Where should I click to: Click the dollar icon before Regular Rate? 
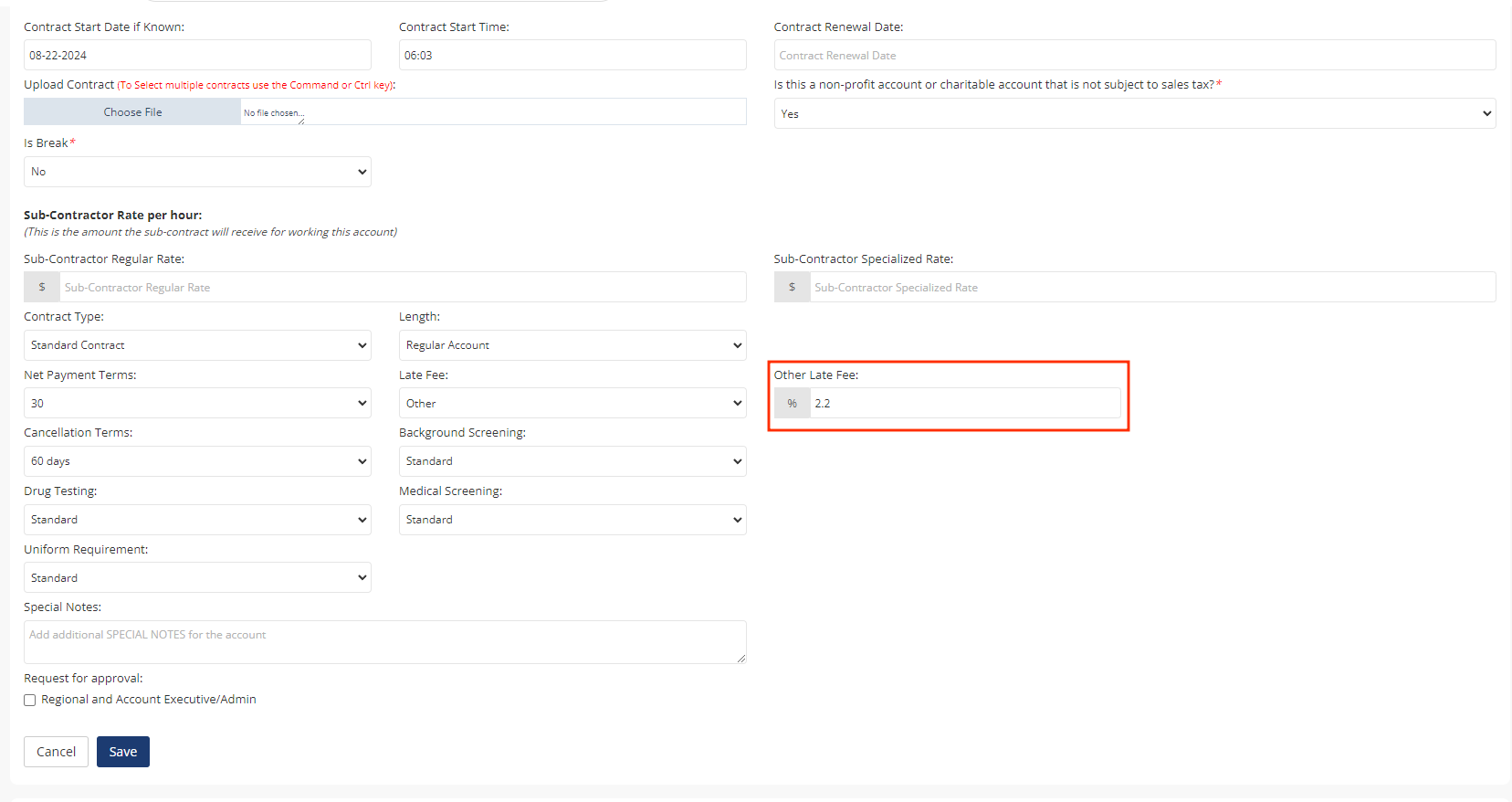[42, 287]
